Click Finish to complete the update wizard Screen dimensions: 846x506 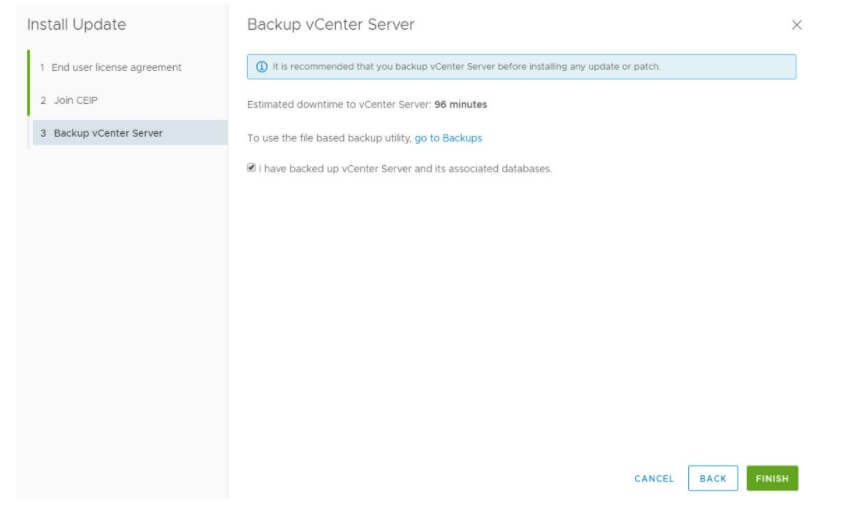[x=772, y=478]
